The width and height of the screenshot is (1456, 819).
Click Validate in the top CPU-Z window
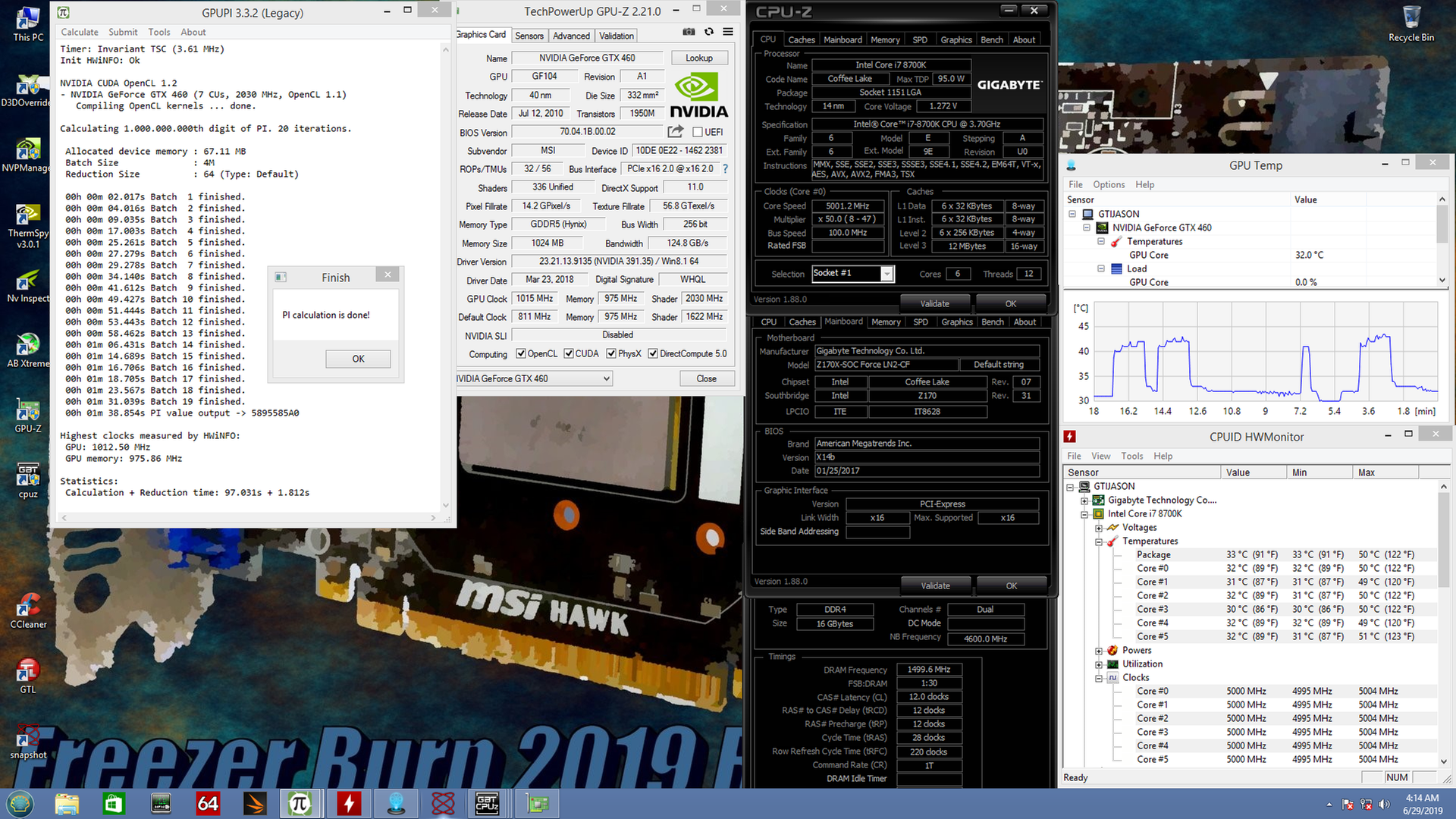tap(934, 303)
